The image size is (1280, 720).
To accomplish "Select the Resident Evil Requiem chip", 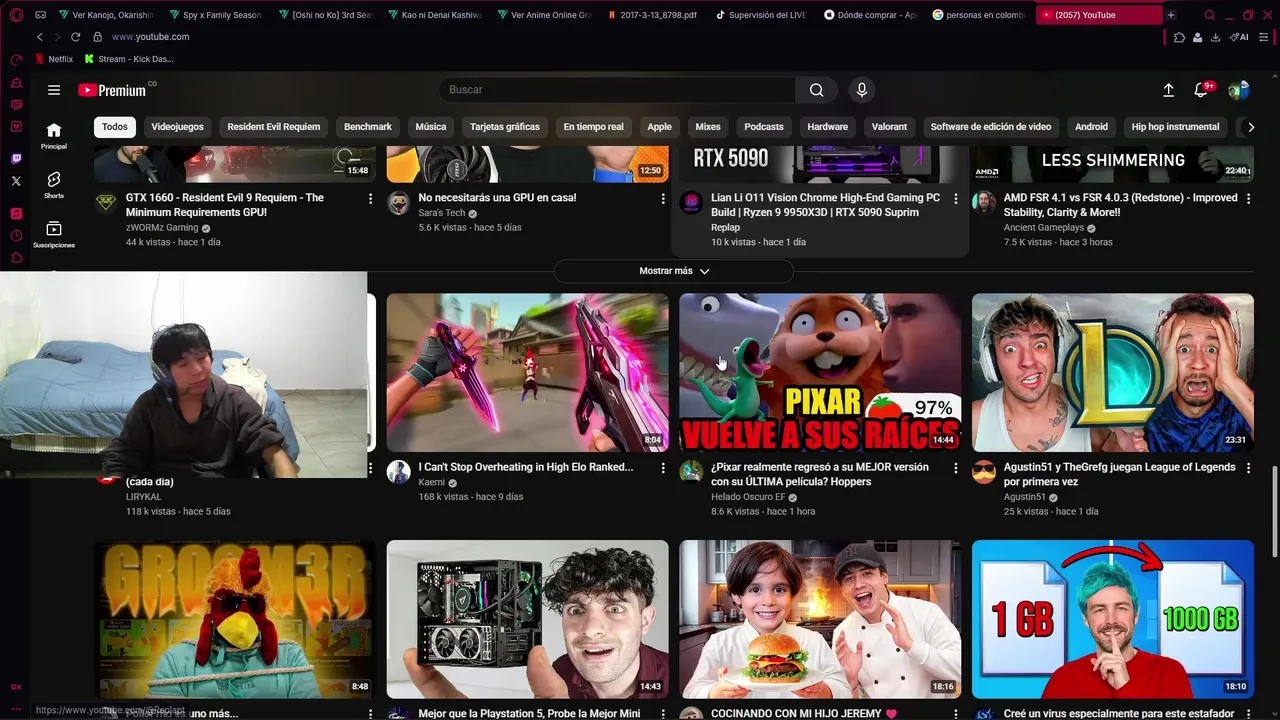I will pos(274,127).
